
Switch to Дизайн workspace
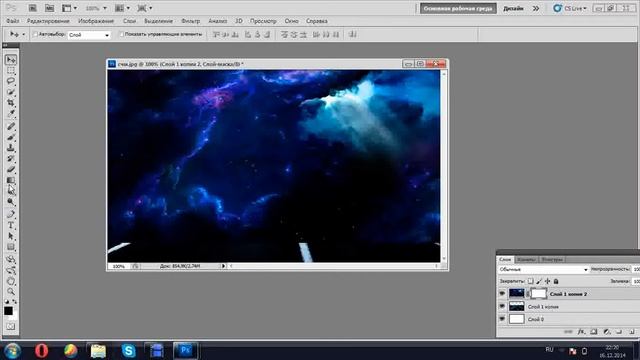click(513, 8)
